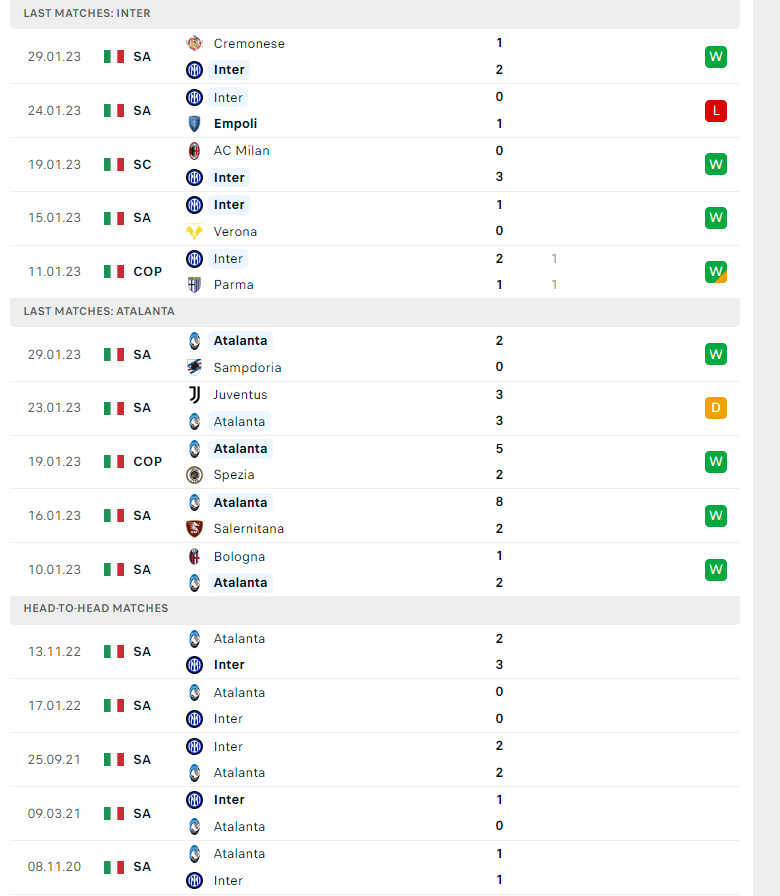The width and height of the screenshot is (780, 896).
Task: Click the Sampdoria team logo
Action: click(194, 367)
